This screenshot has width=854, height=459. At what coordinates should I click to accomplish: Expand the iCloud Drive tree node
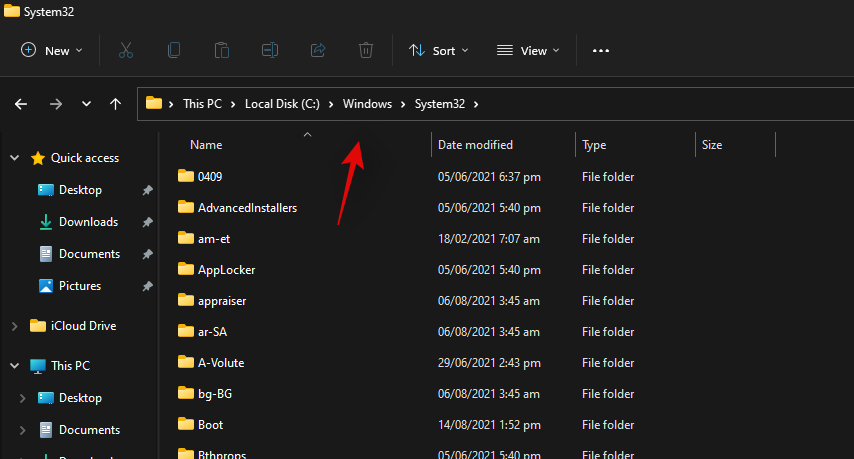coord(14,326)
